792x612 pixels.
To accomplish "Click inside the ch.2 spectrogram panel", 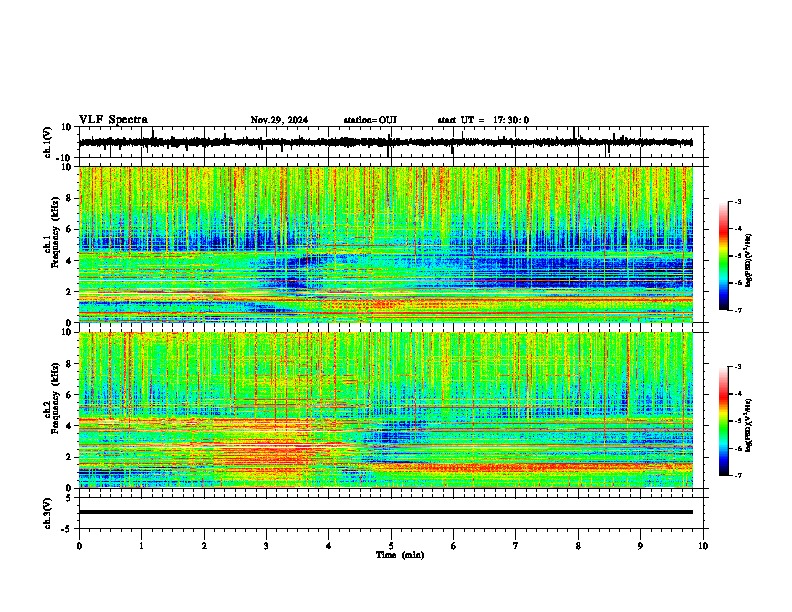I will coord(385,410).
